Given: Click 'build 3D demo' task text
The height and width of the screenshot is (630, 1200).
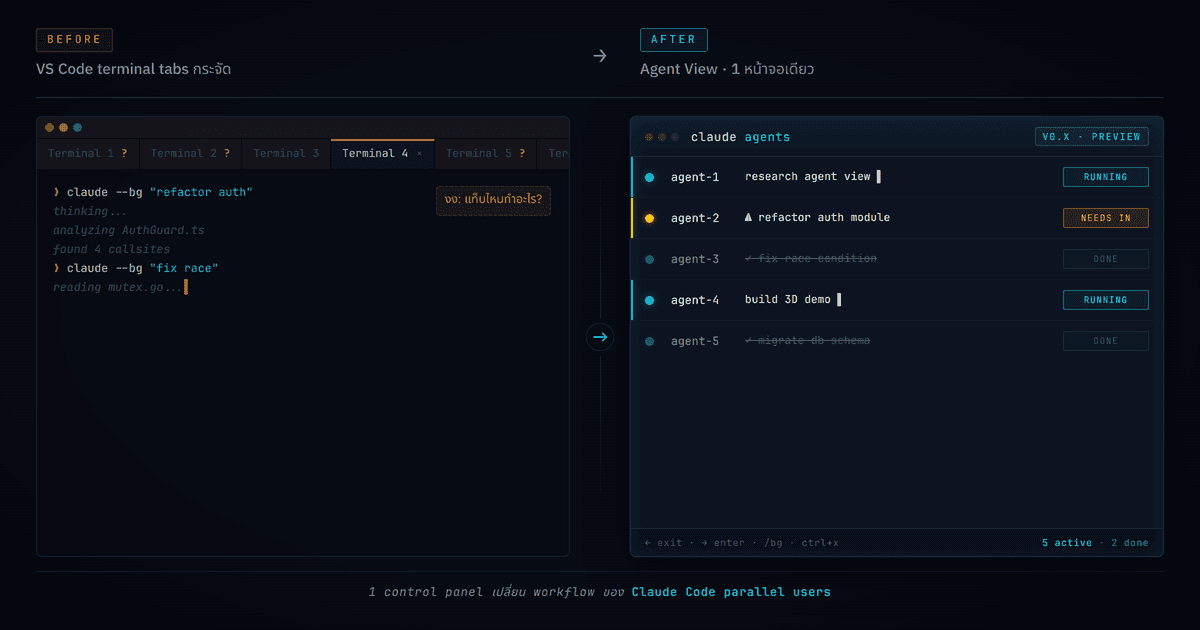Looking at the screenshot, I should point(788,300).
